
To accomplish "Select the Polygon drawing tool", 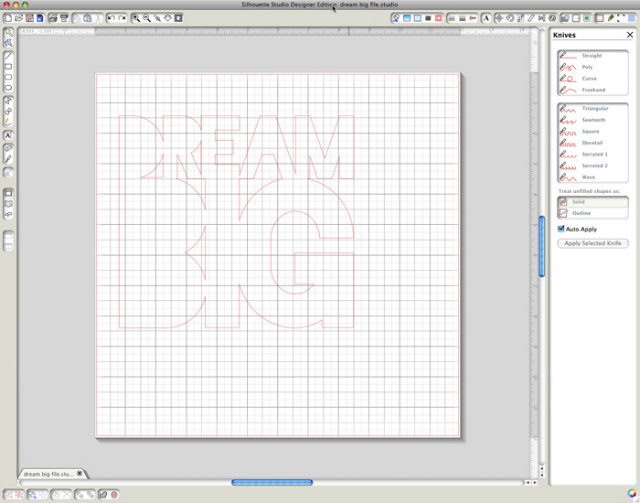I will coord(8,100).
